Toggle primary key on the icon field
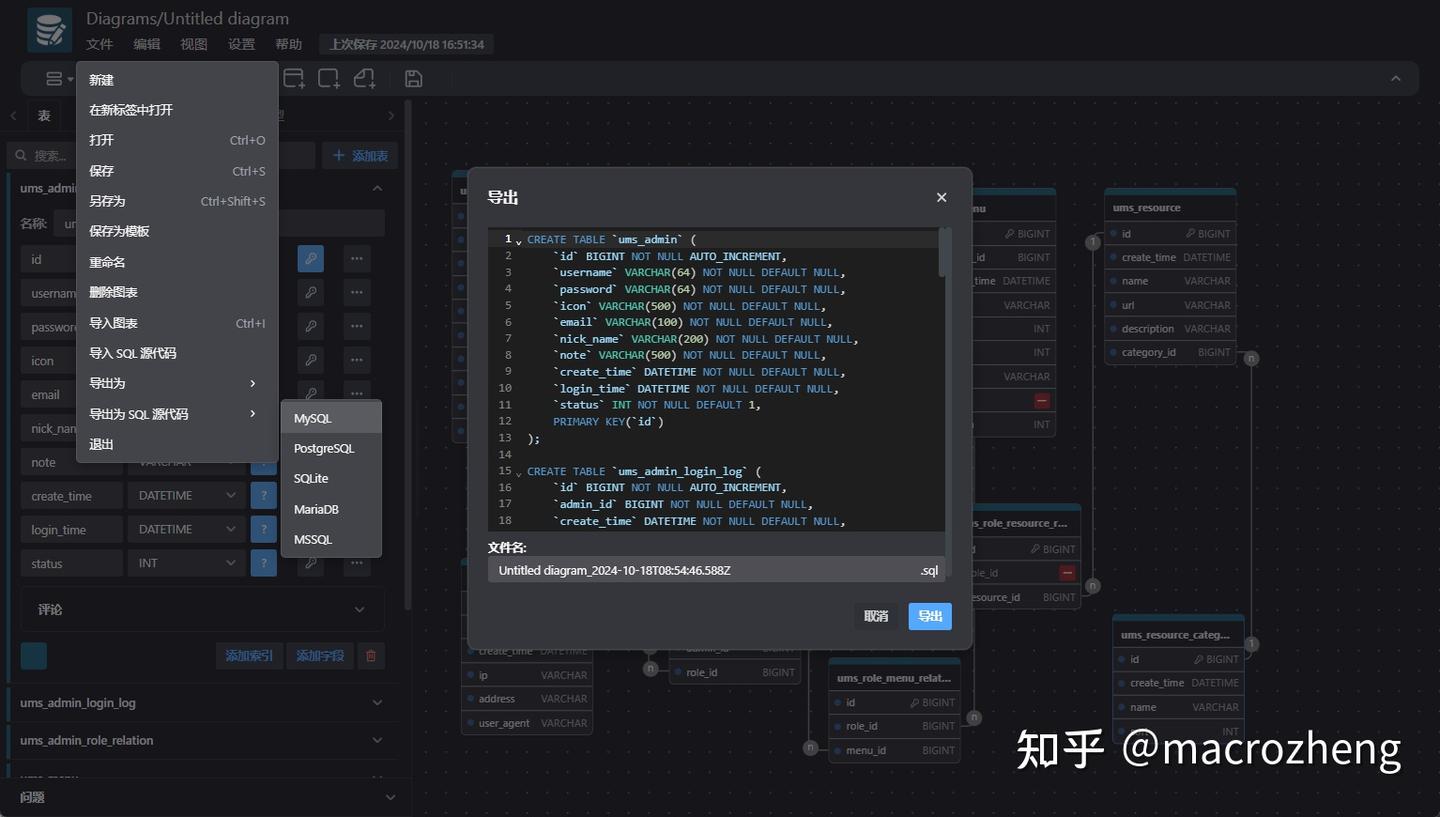The image size is (1440, 817). point(311,360)
